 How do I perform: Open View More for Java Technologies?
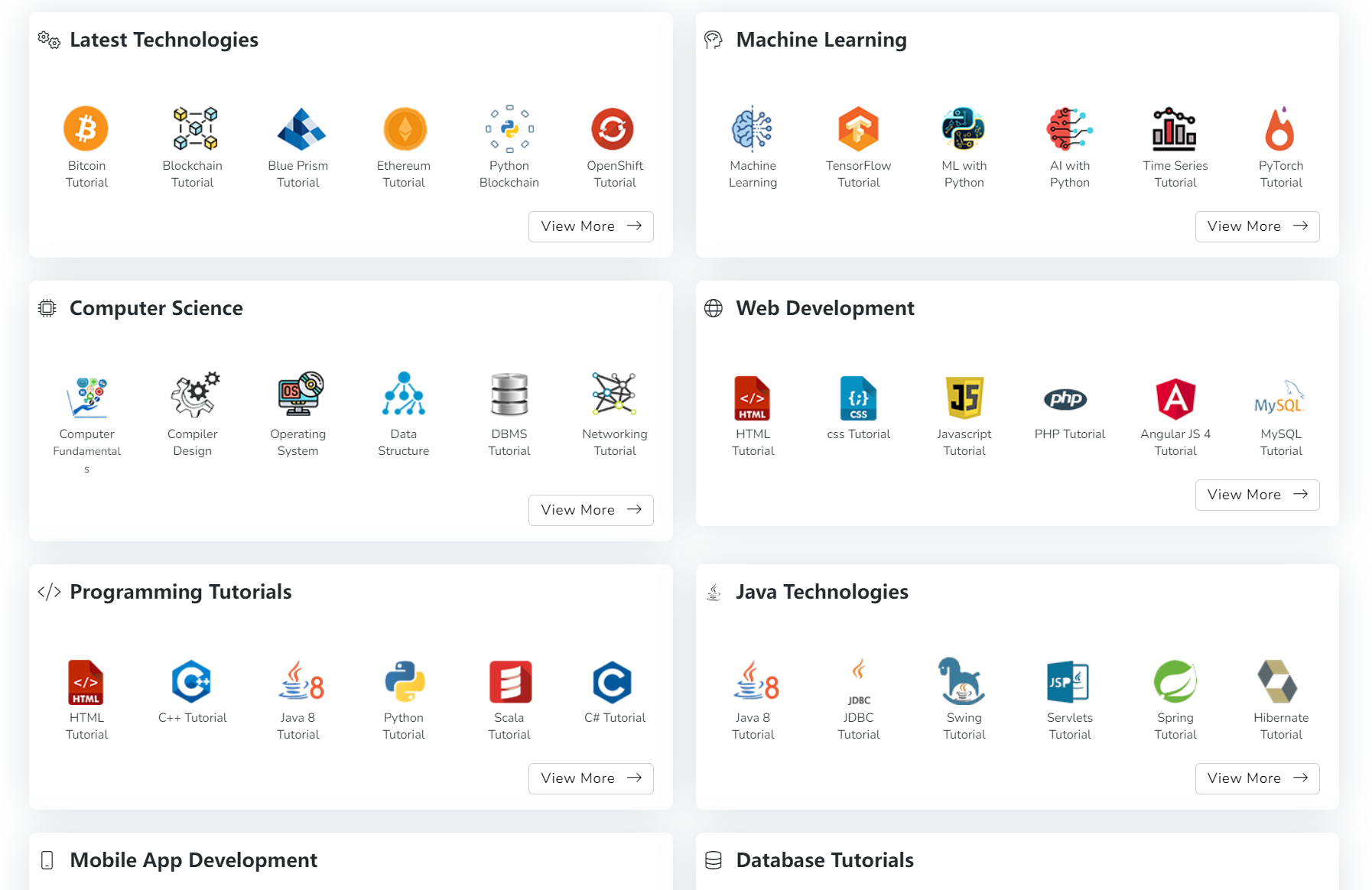click(1257, 778)
